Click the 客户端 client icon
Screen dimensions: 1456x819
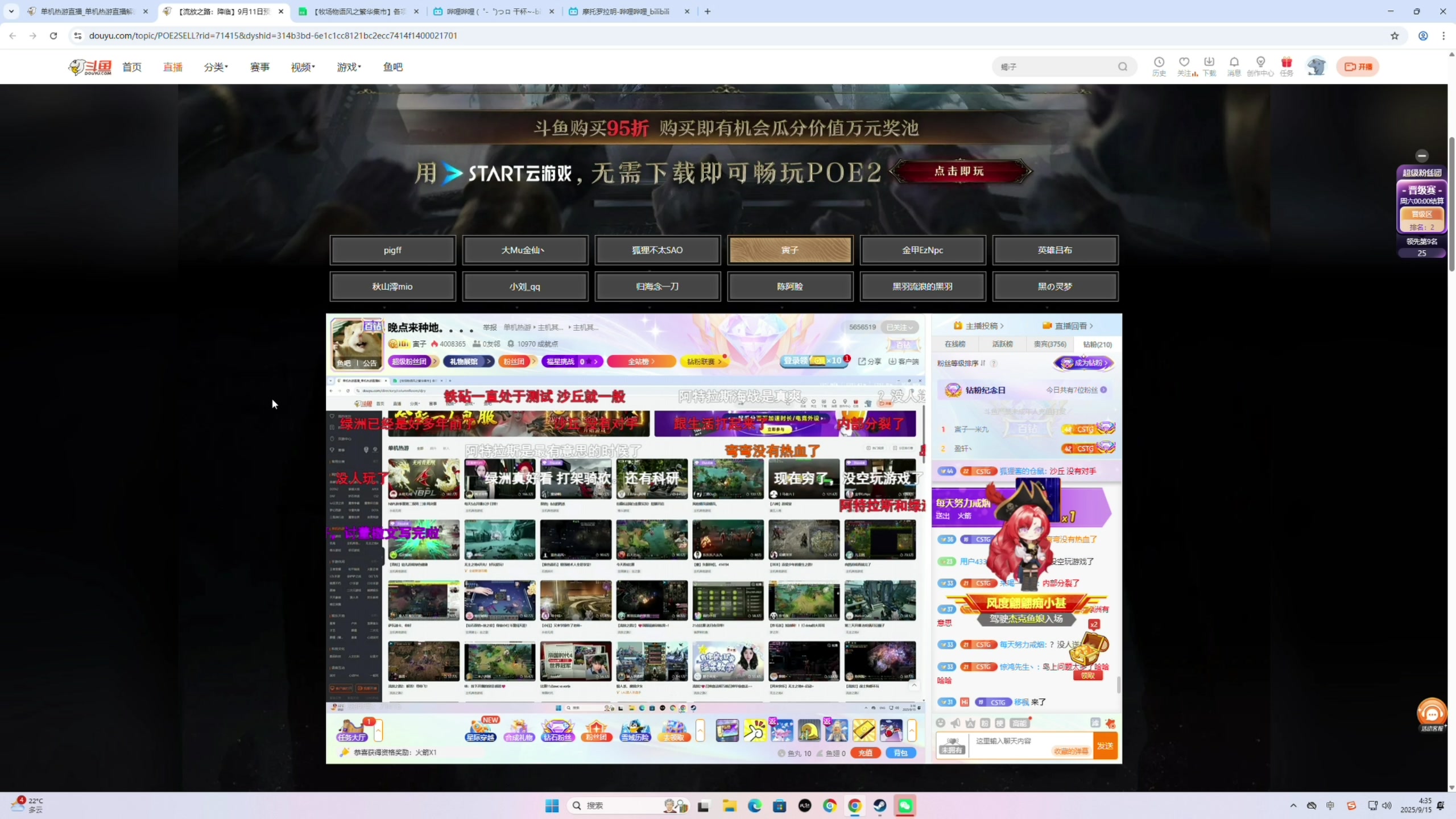[x=904, y=362]
